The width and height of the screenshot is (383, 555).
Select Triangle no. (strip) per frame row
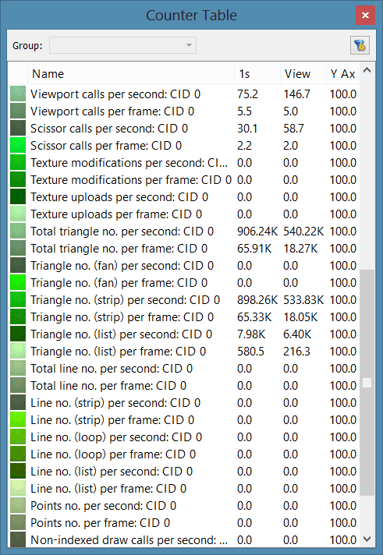coord(183,317)
